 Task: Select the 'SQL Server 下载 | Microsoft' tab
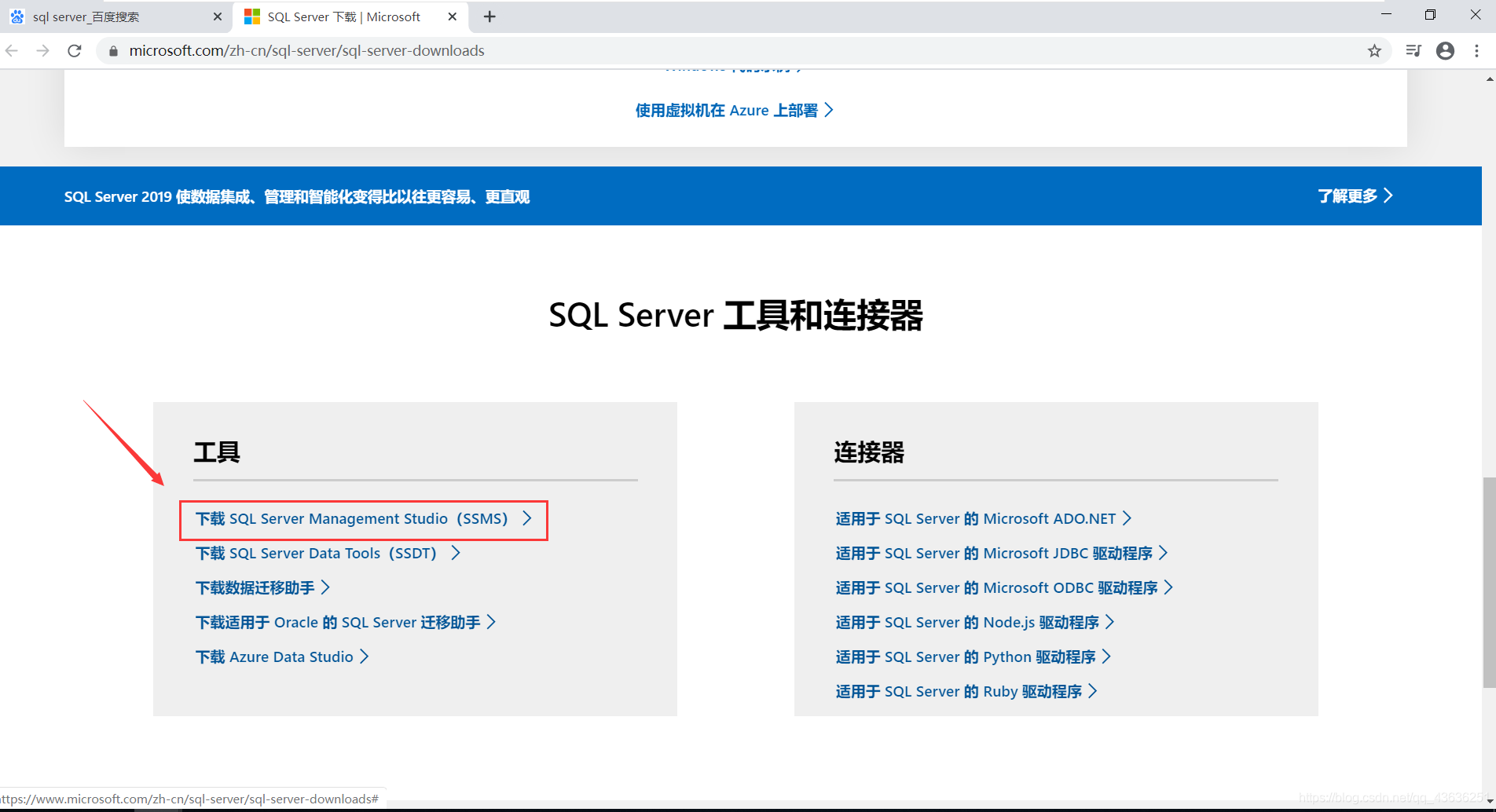point(351,16)
